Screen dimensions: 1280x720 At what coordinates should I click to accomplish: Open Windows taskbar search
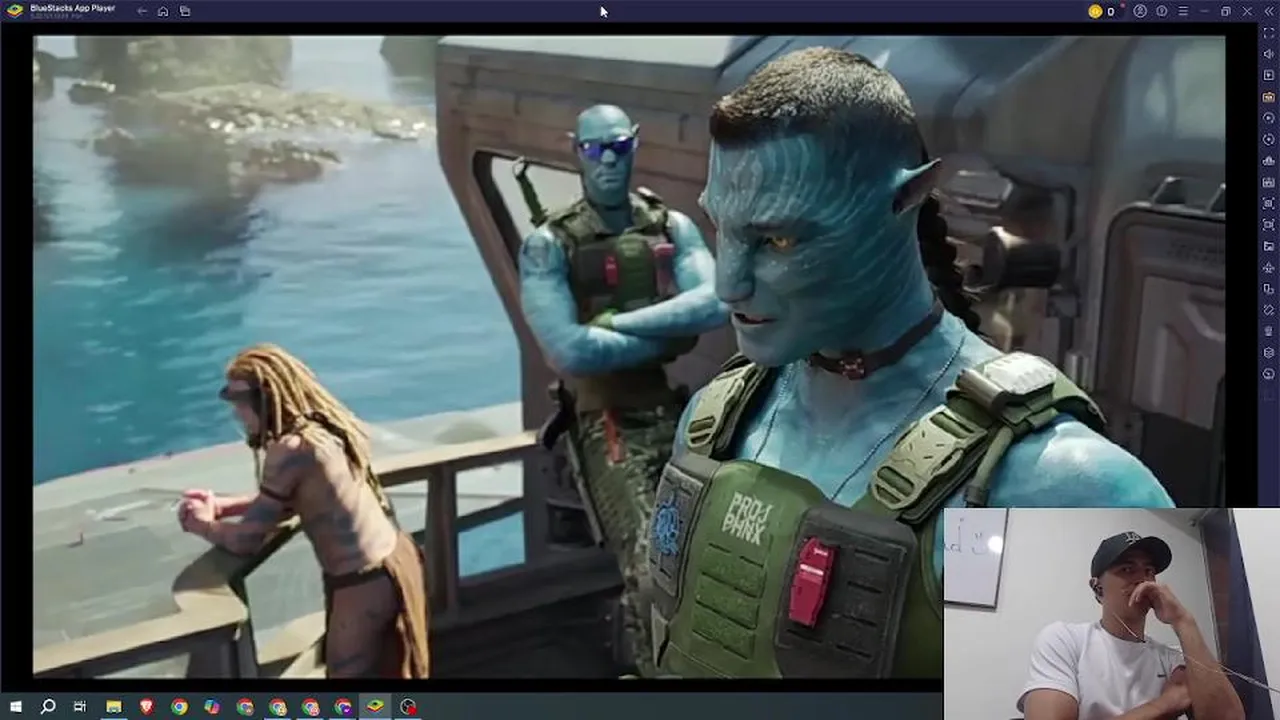[x=47, y=707]
